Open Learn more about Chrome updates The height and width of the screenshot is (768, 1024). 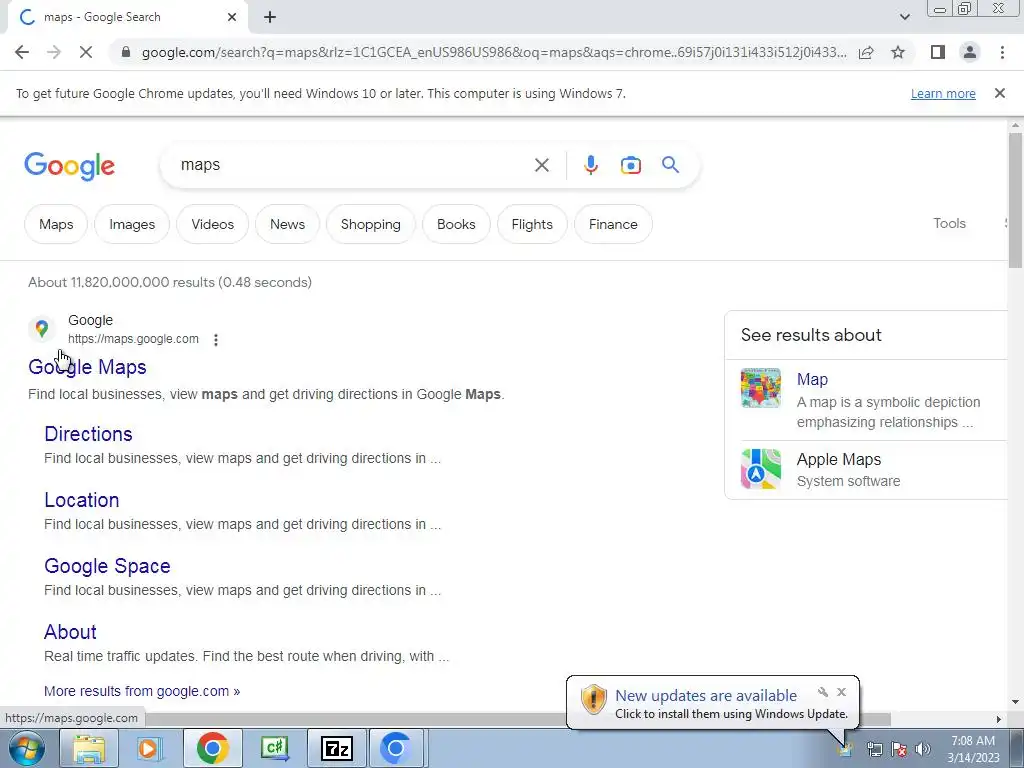tap(943, 93)
